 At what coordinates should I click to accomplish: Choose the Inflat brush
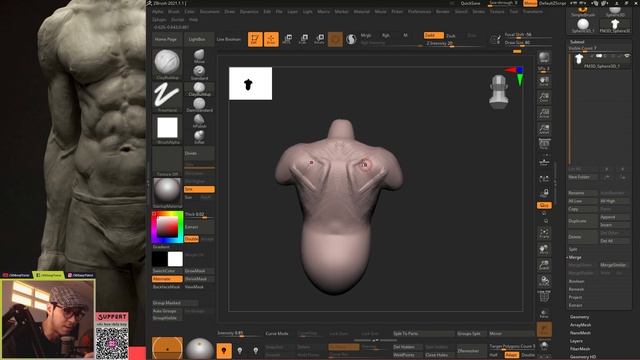pos(199,137)
